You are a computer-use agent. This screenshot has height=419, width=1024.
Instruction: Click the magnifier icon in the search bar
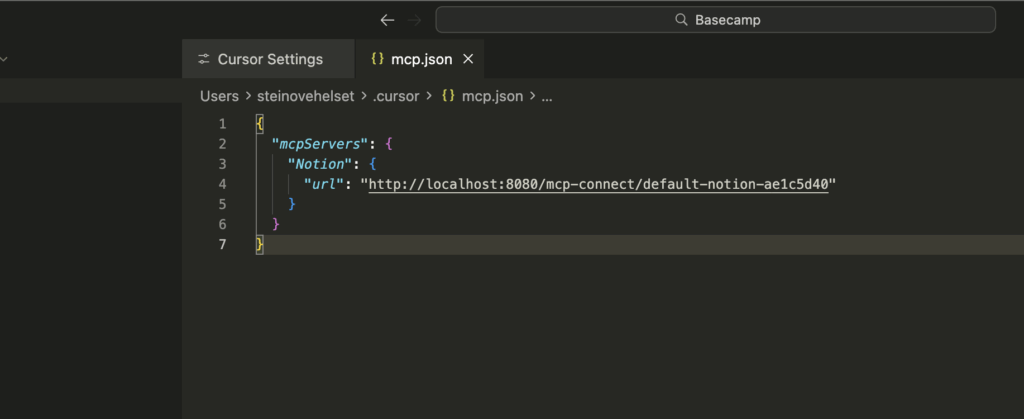click(681, 20)
